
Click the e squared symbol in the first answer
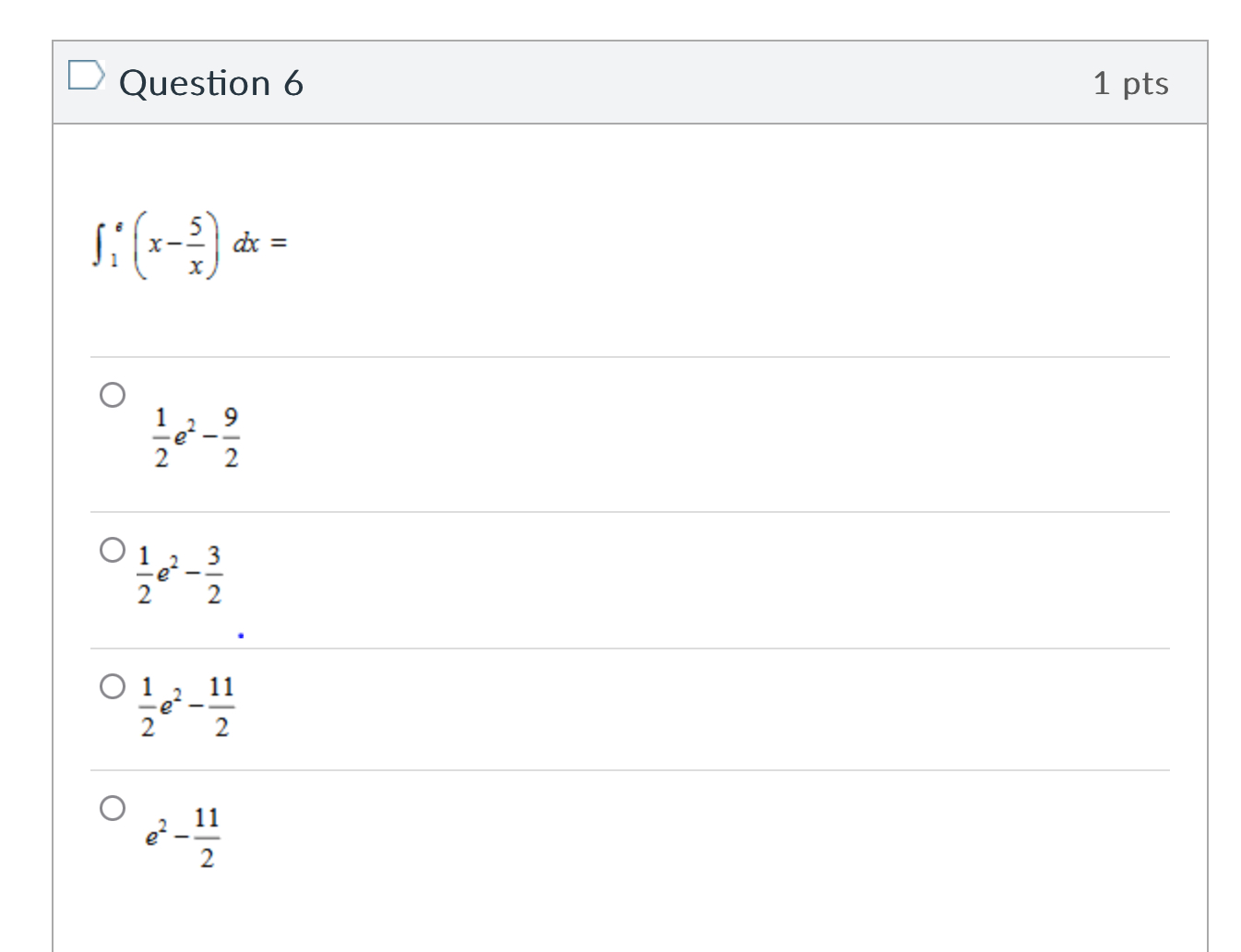pyautogui.click(x=182, y=433)
